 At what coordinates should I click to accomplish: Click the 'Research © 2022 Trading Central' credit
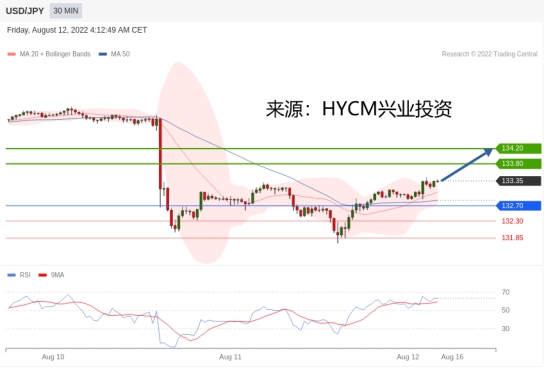coord(490,54)
